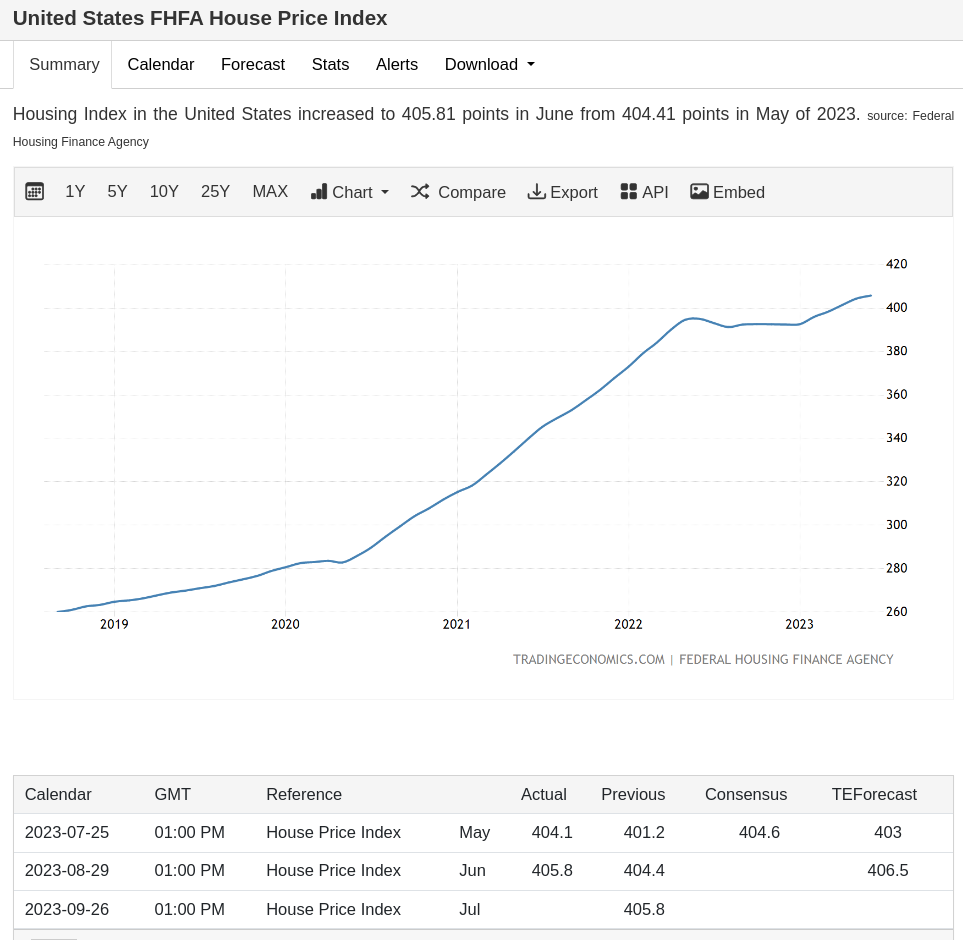Choose the 5Y time range
This screenshot has width=963, height=940.
point(117,192)
